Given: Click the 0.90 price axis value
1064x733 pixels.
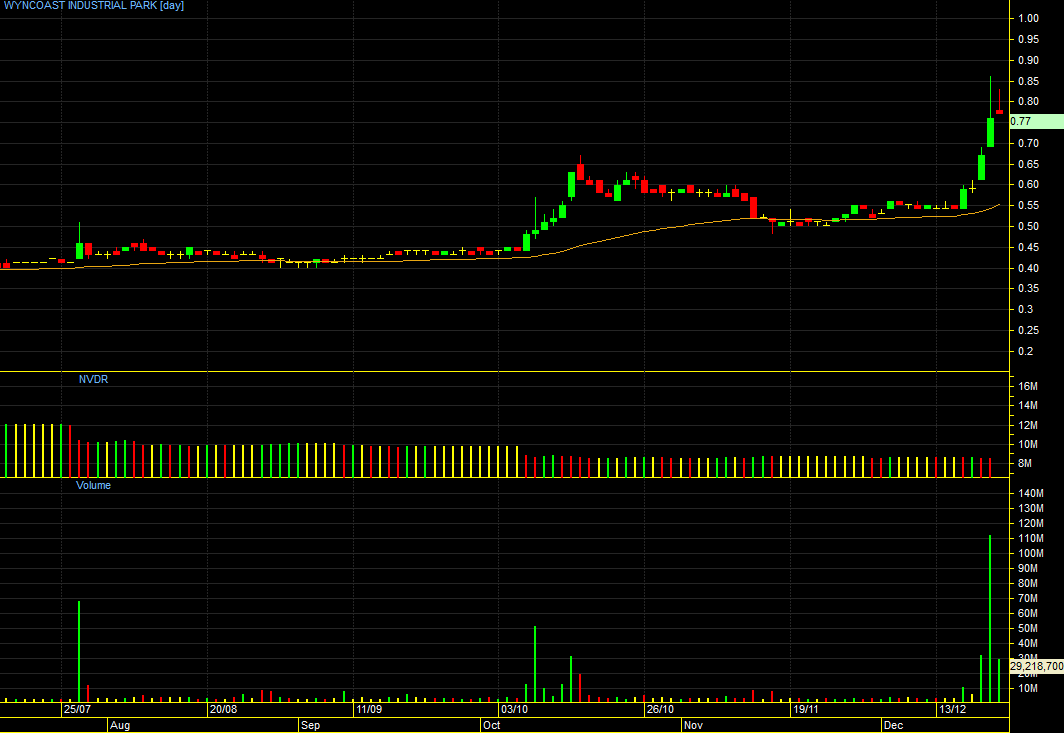Looking at the screenshot, I should click(x=1029, y=60).
